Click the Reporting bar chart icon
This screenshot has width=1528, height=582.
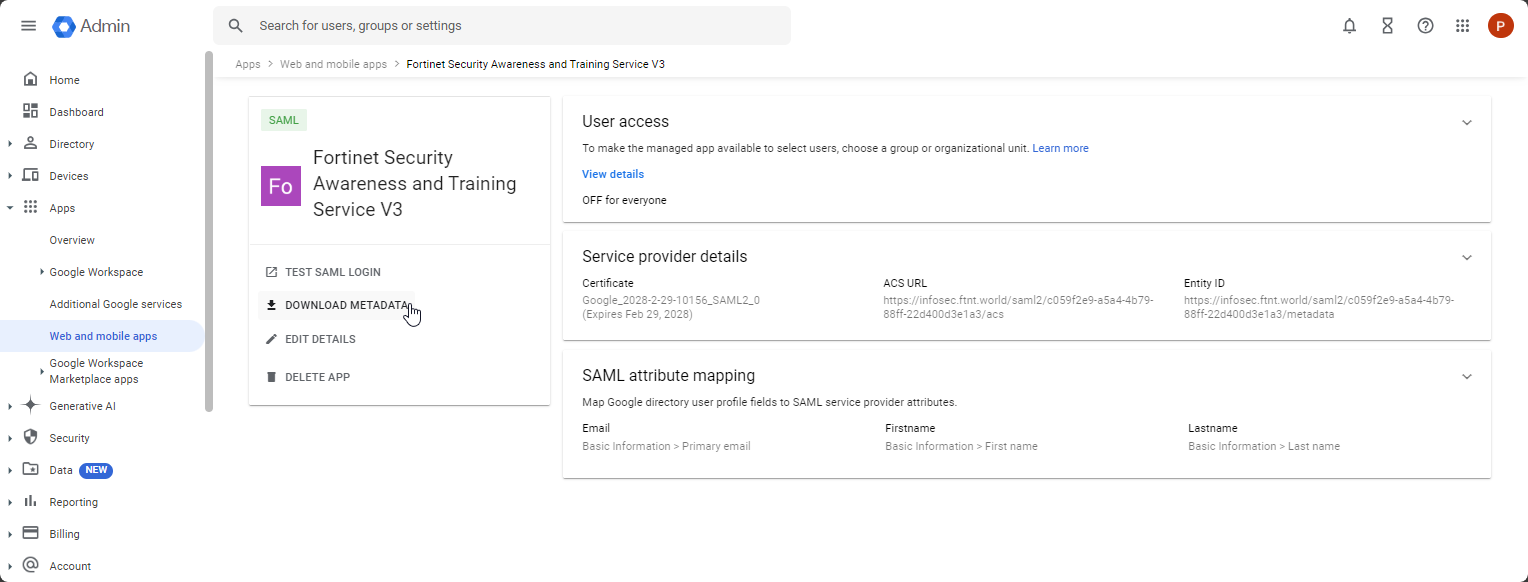click(30, 502)
